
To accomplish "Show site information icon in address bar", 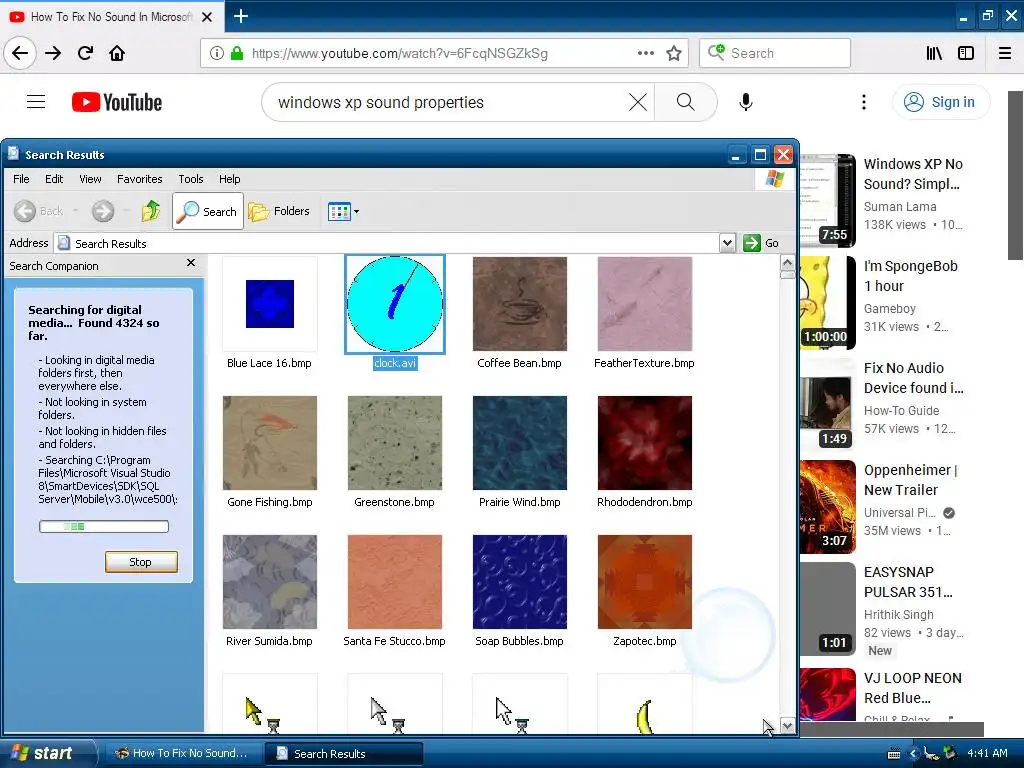I will coord(217,53).
